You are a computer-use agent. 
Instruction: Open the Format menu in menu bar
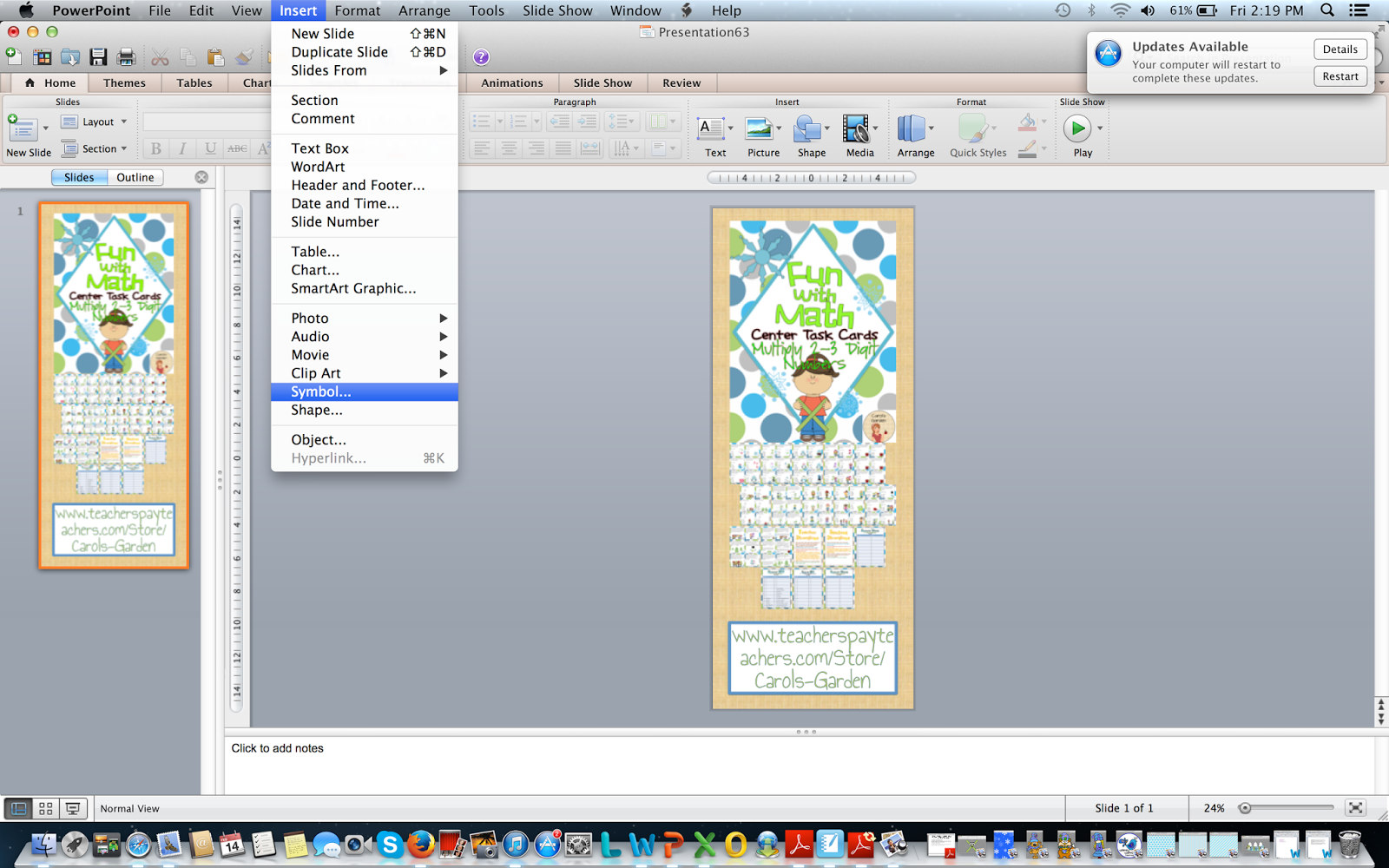[358, 10]
